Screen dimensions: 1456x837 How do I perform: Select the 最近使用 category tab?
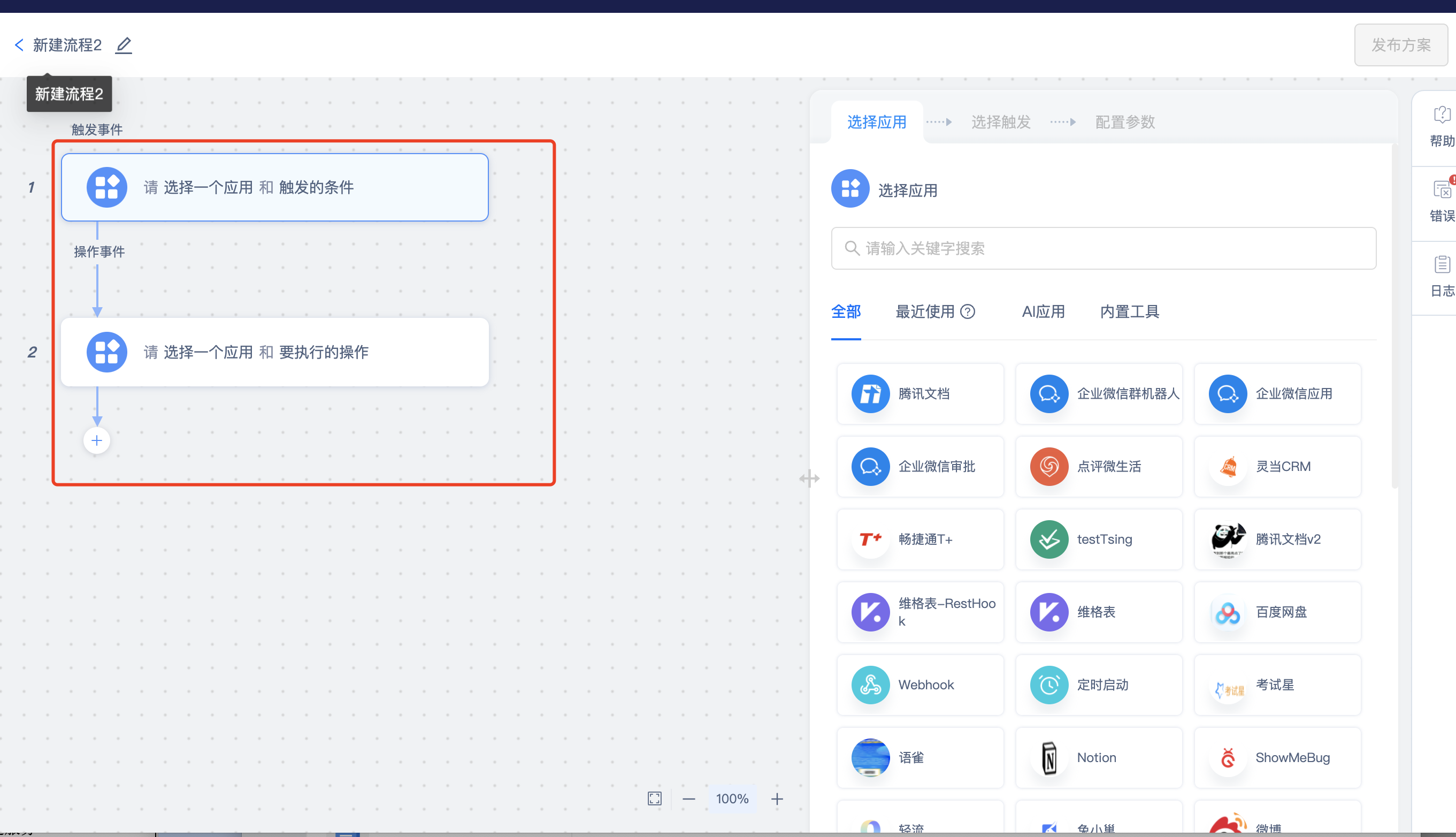pos(924,312)
